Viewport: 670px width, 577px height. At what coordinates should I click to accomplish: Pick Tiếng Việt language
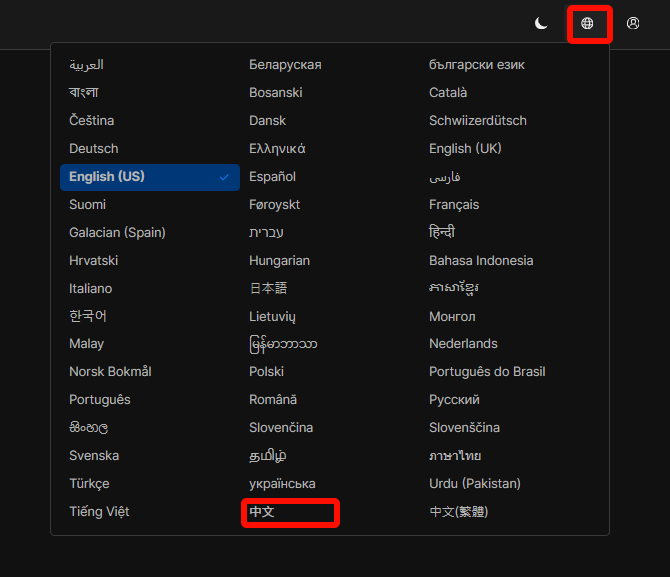point(99,512)
